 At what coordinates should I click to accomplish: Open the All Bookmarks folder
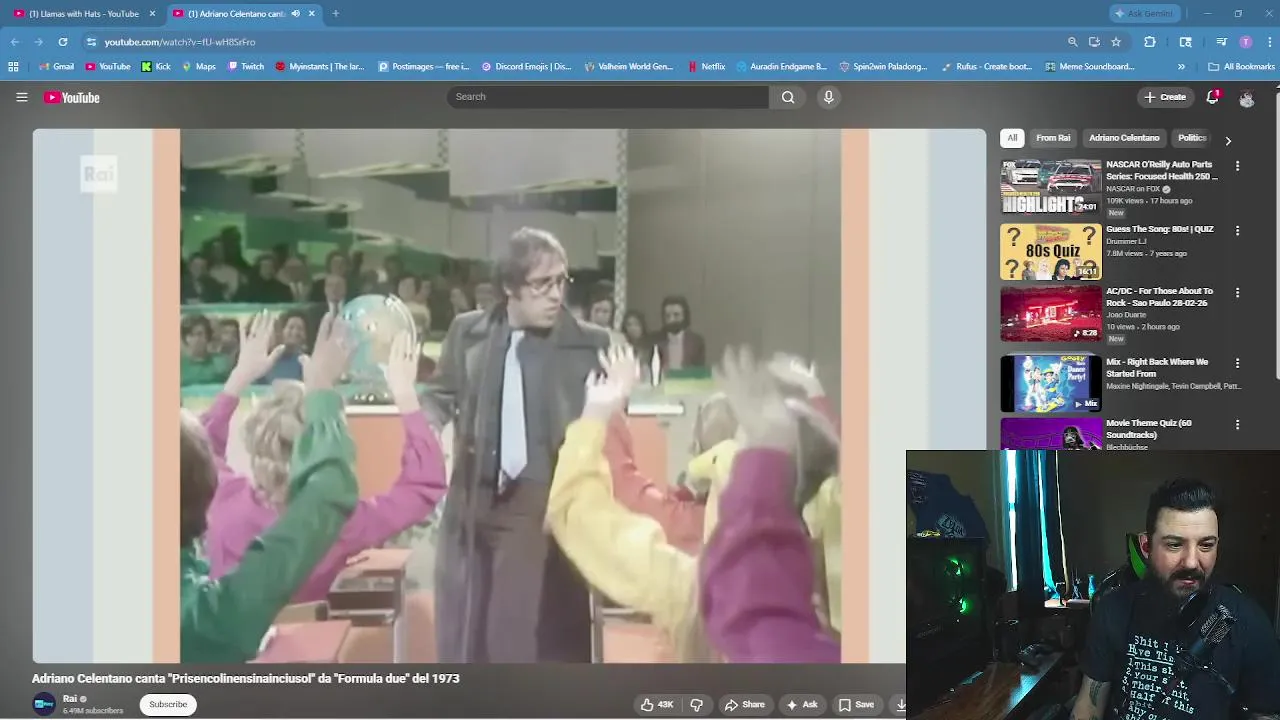(1241, 67)
